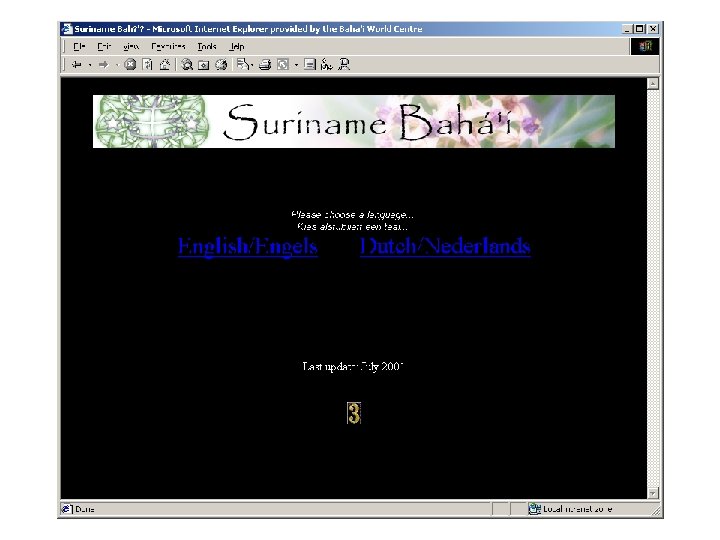Click the gold number 3 hit counter
The width and height of the screenshot is (720, 540).
coord(354,413)
